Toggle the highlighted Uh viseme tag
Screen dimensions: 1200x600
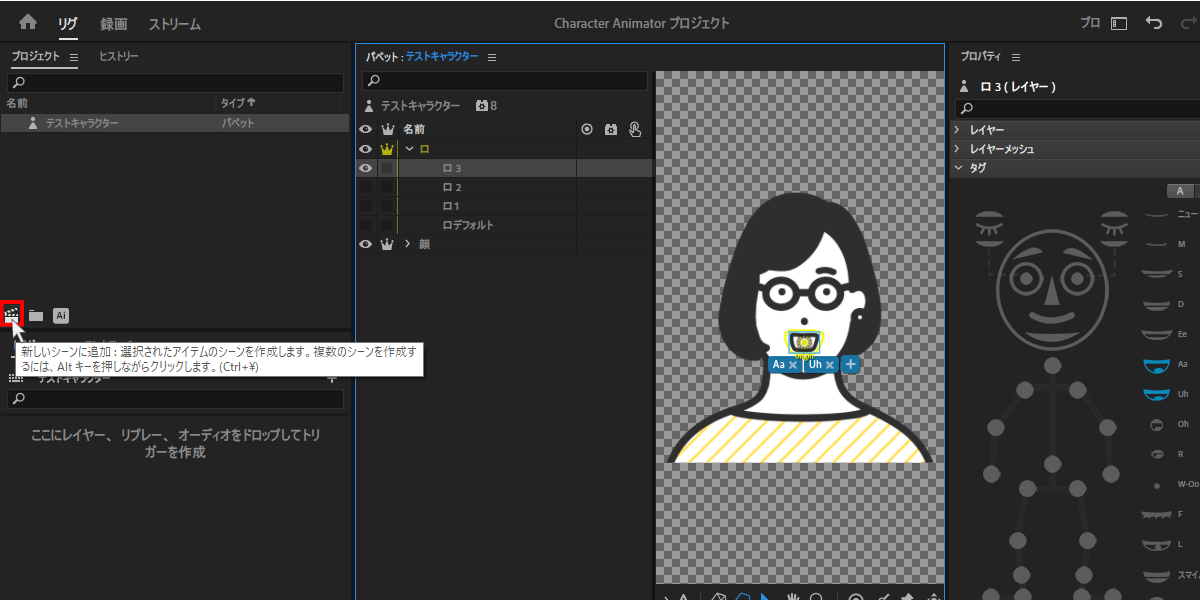pos(1156,394)
